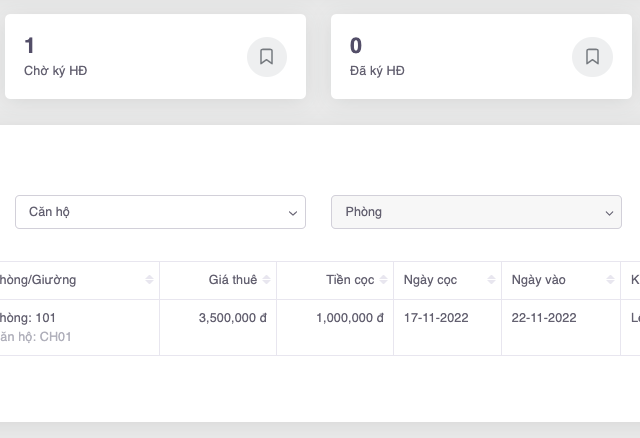Viewport: 640px width, 438px height.
Task: Select the deposit amount 1,000,000 đ cell
Action: tap(349, 318)
